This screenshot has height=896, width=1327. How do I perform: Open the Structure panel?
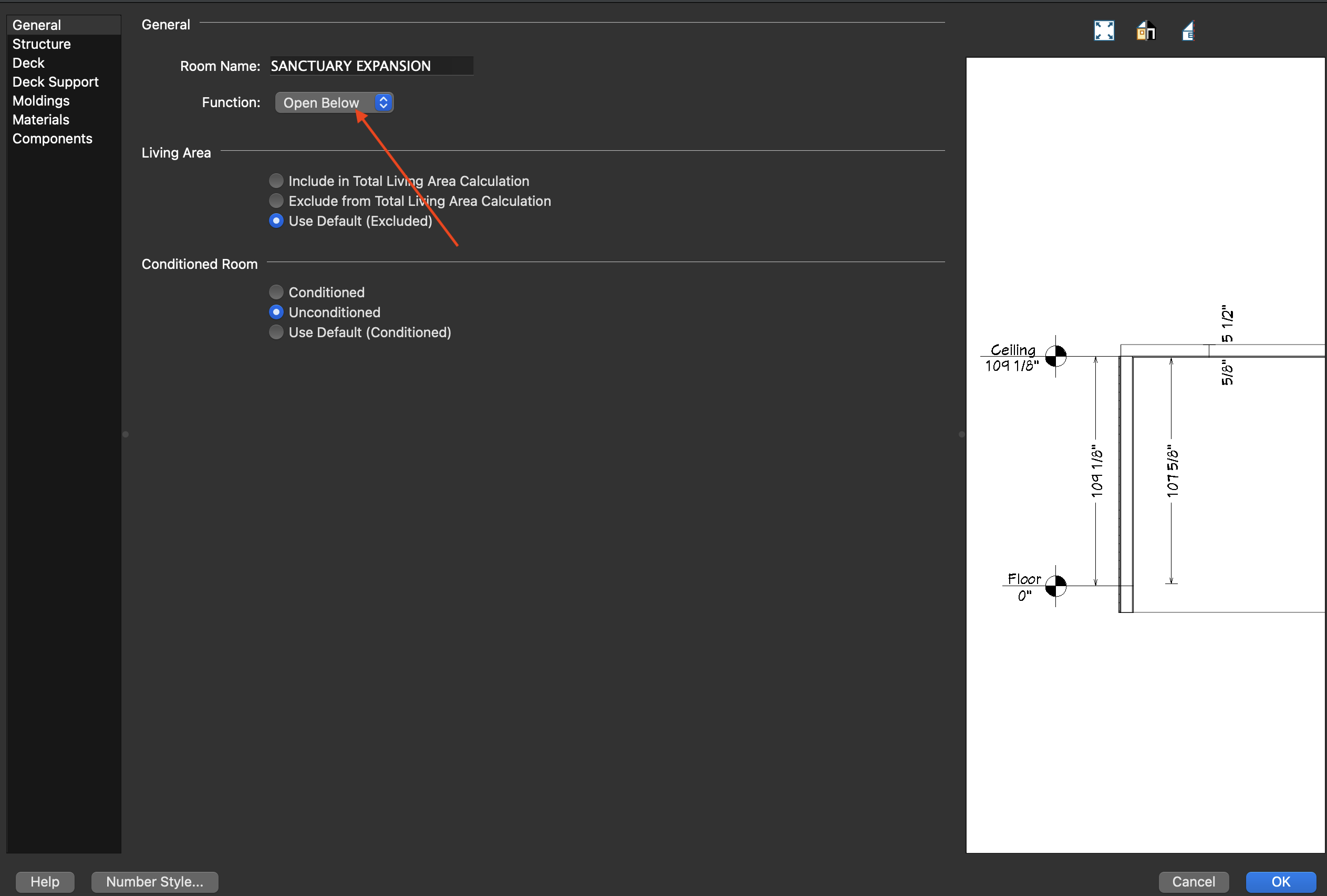[x=42, y=44]
